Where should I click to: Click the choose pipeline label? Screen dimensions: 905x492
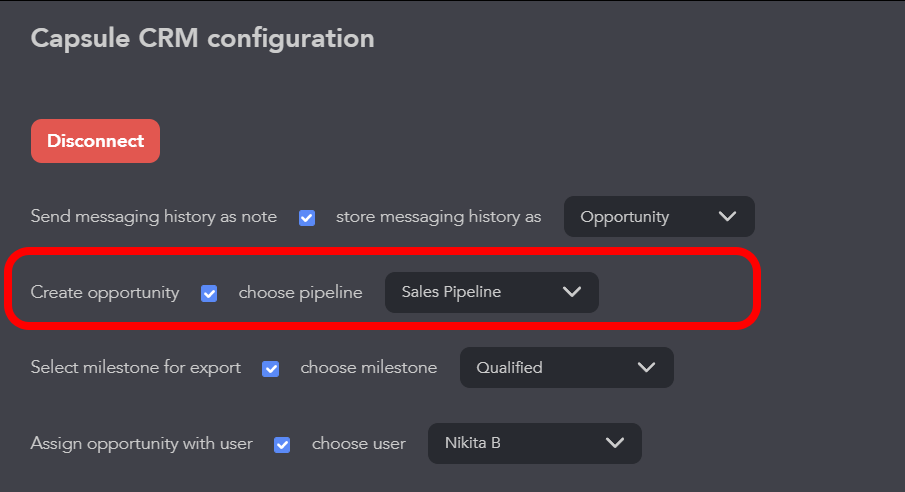pyautogui.click(x=300, y=293)
